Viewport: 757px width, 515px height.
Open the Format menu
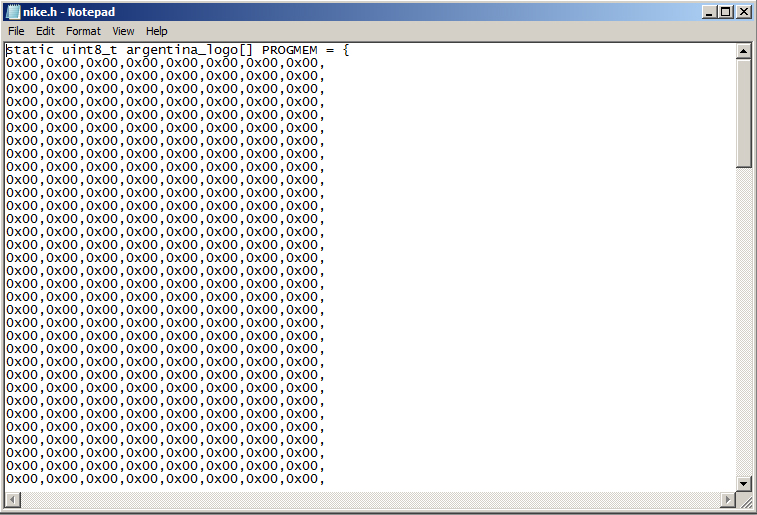click(83, 31)
